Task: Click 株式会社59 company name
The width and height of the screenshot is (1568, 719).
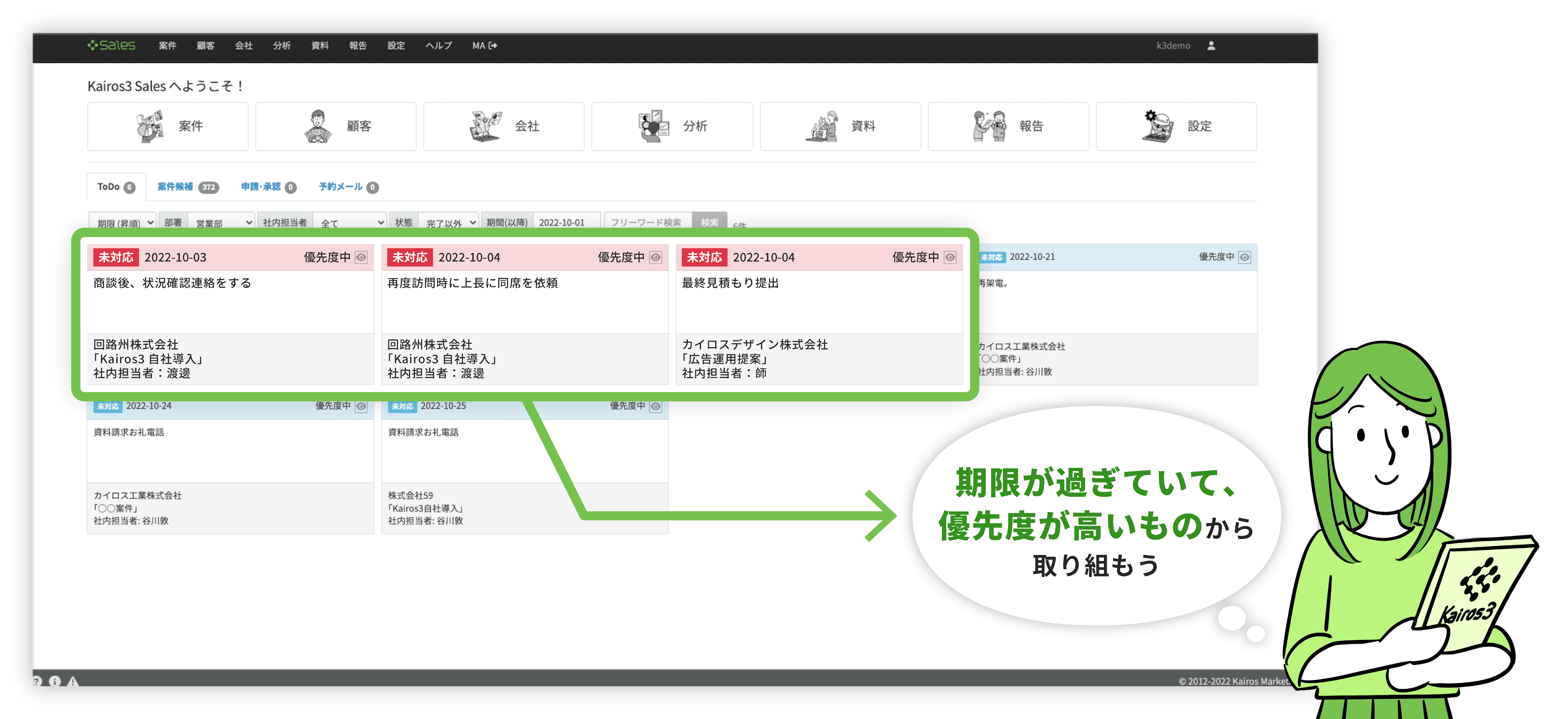Action: 410,495
